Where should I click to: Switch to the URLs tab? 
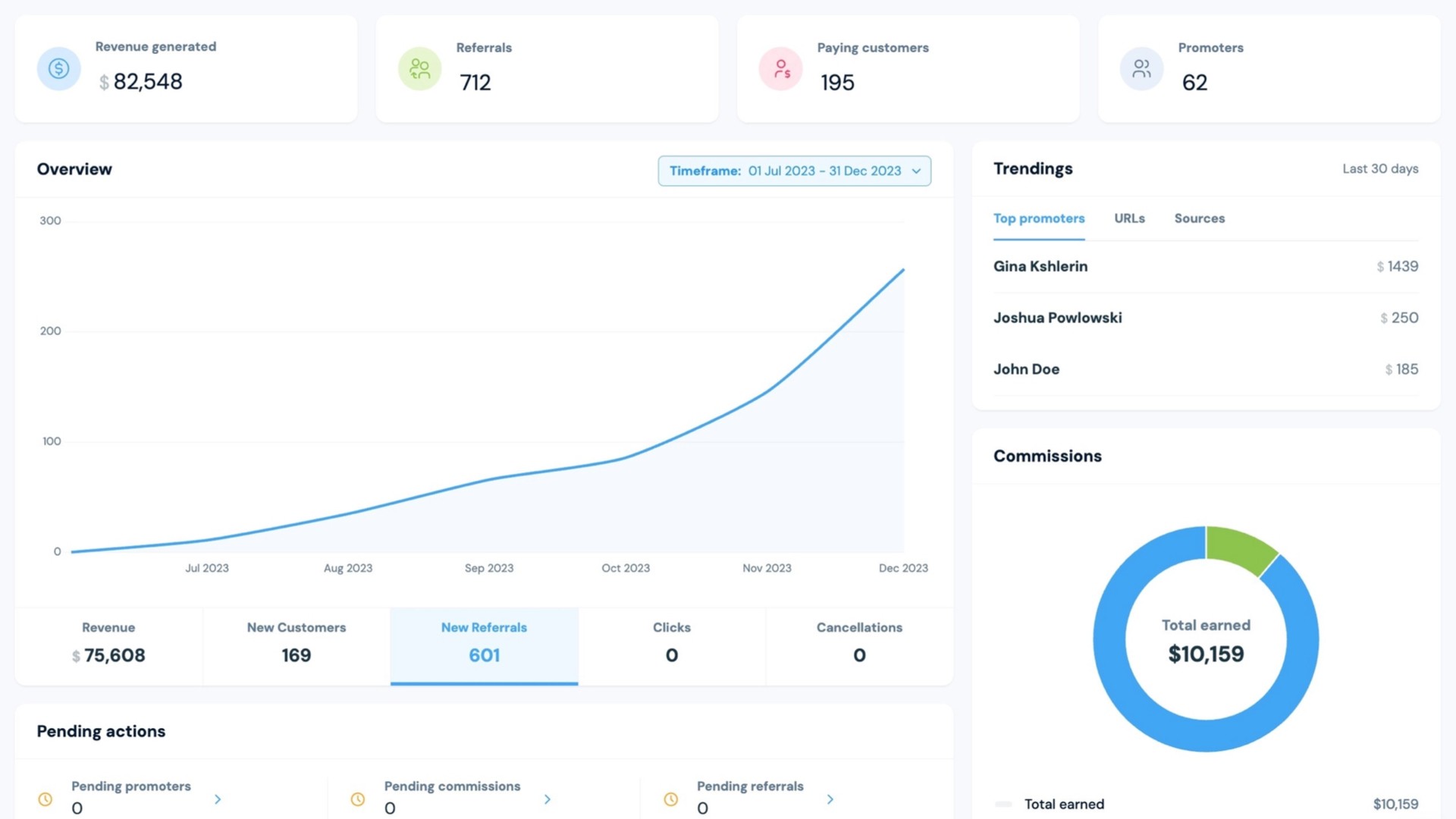click(x=1129, y=218)
